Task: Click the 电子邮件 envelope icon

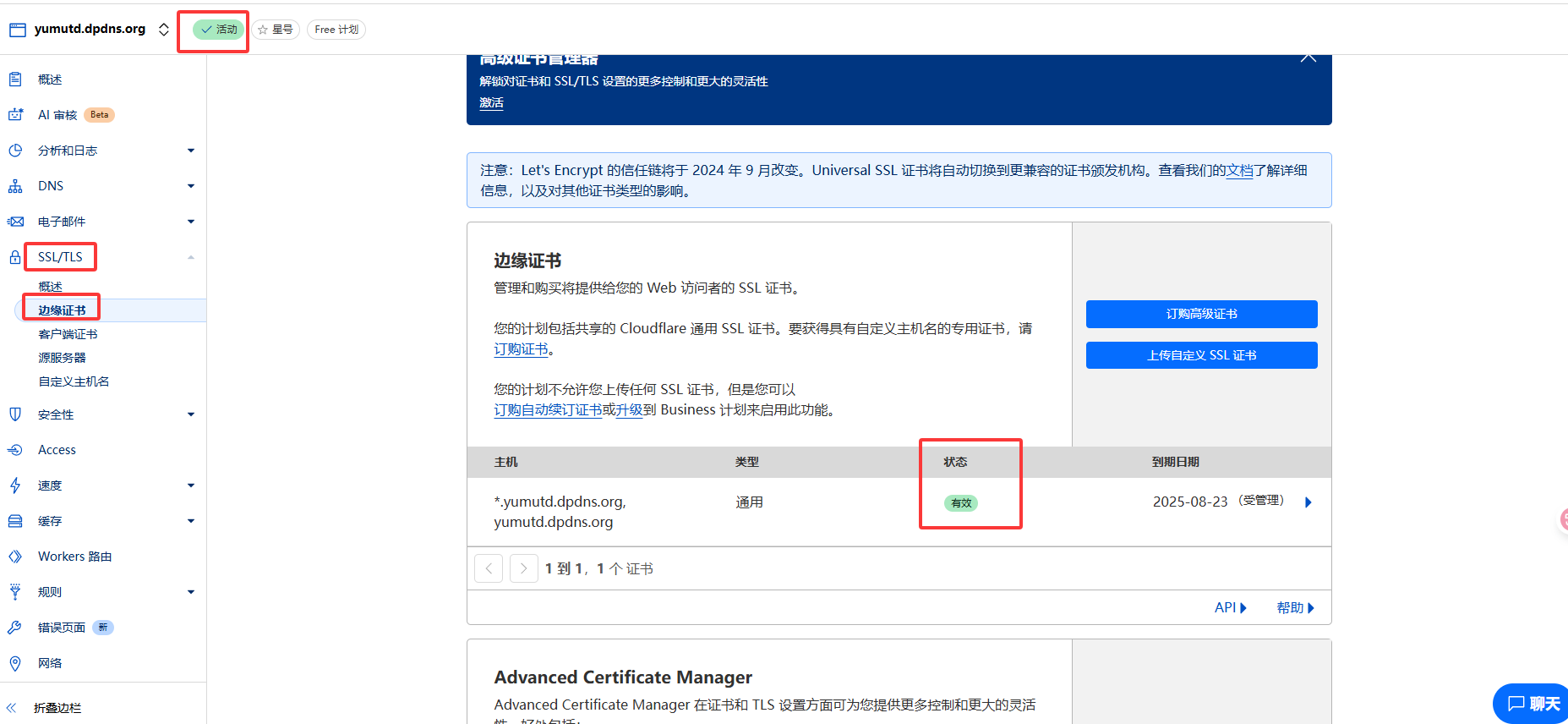Action: tap(15, 222)
